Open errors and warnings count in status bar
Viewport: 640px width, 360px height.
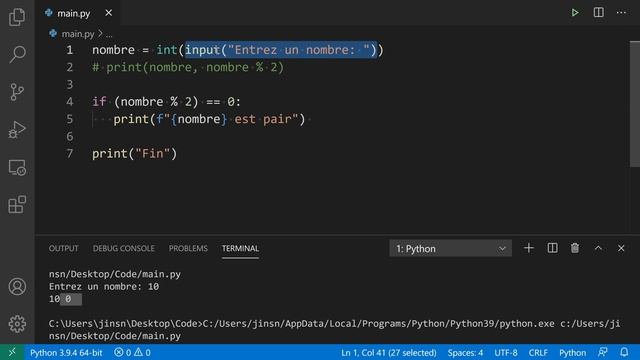pyautogui.click(x=132, y=353)
